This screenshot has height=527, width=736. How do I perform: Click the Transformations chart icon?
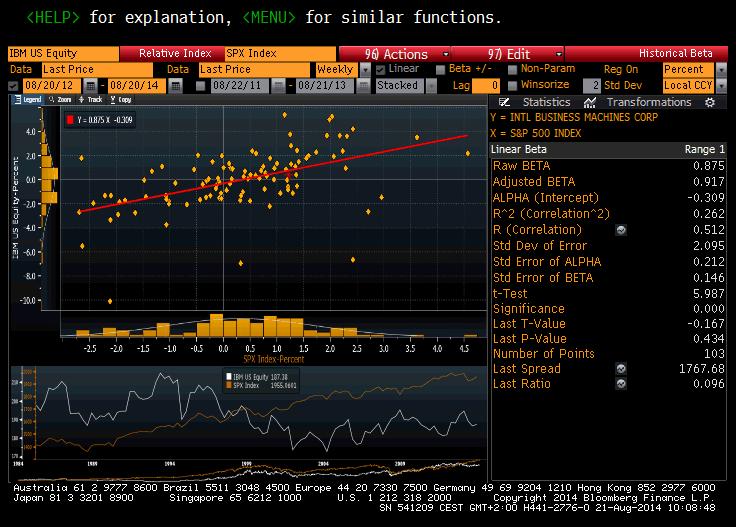[x=590, y=102]
